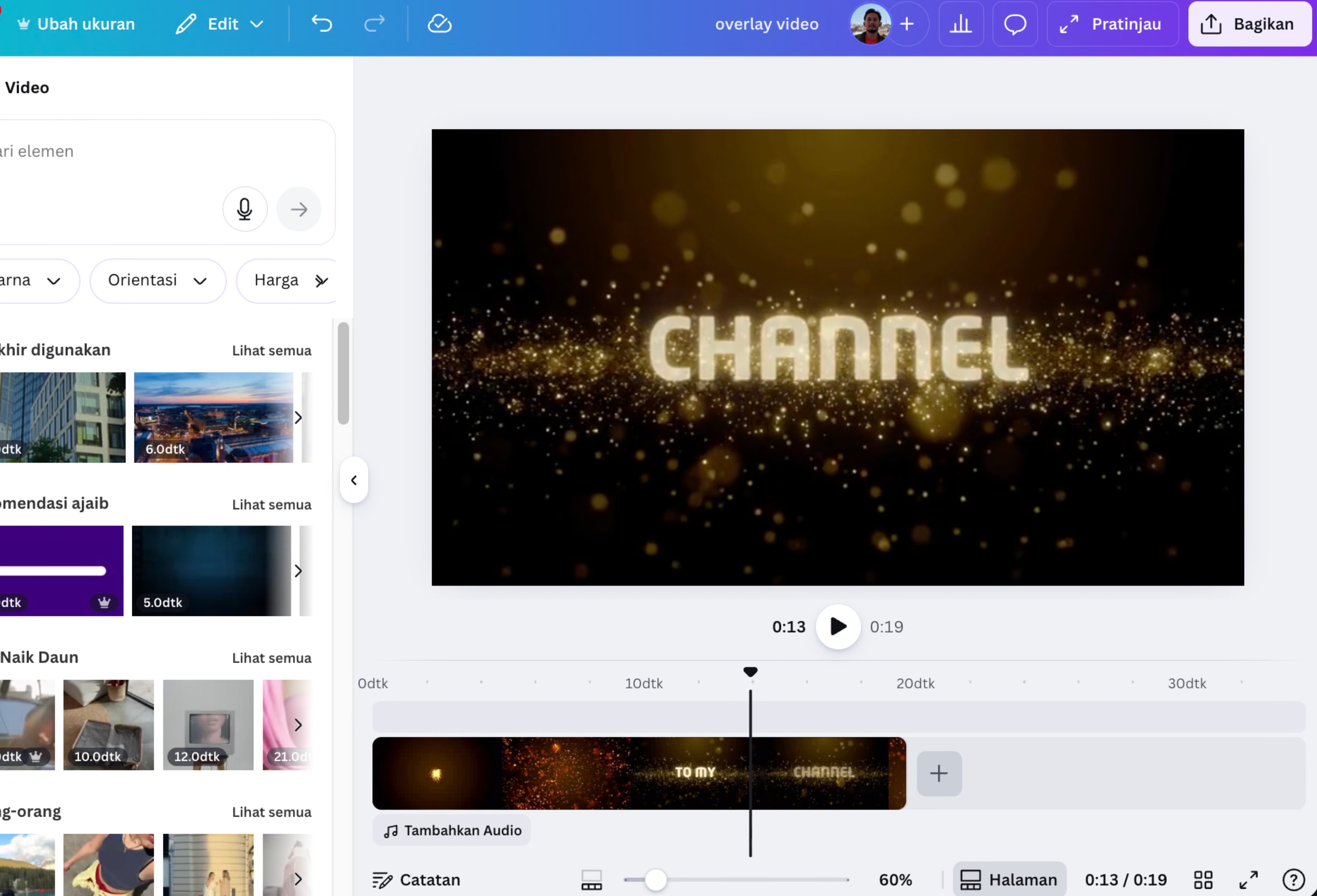Collapse the elements side panel
1317x896 pixels.
pos(353,480)
